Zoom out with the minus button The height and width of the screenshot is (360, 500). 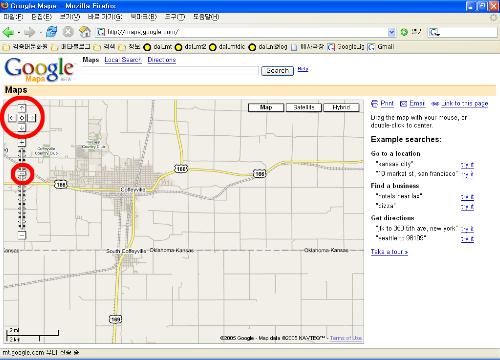22,235
